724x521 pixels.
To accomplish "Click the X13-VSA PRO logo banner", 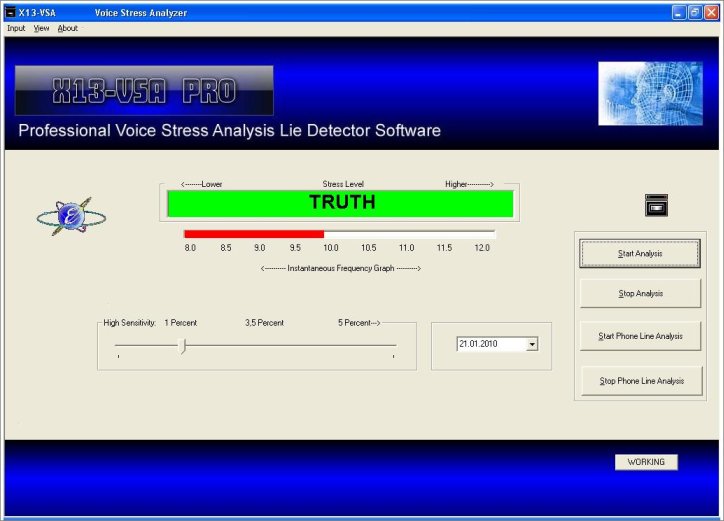I will 144,91.
